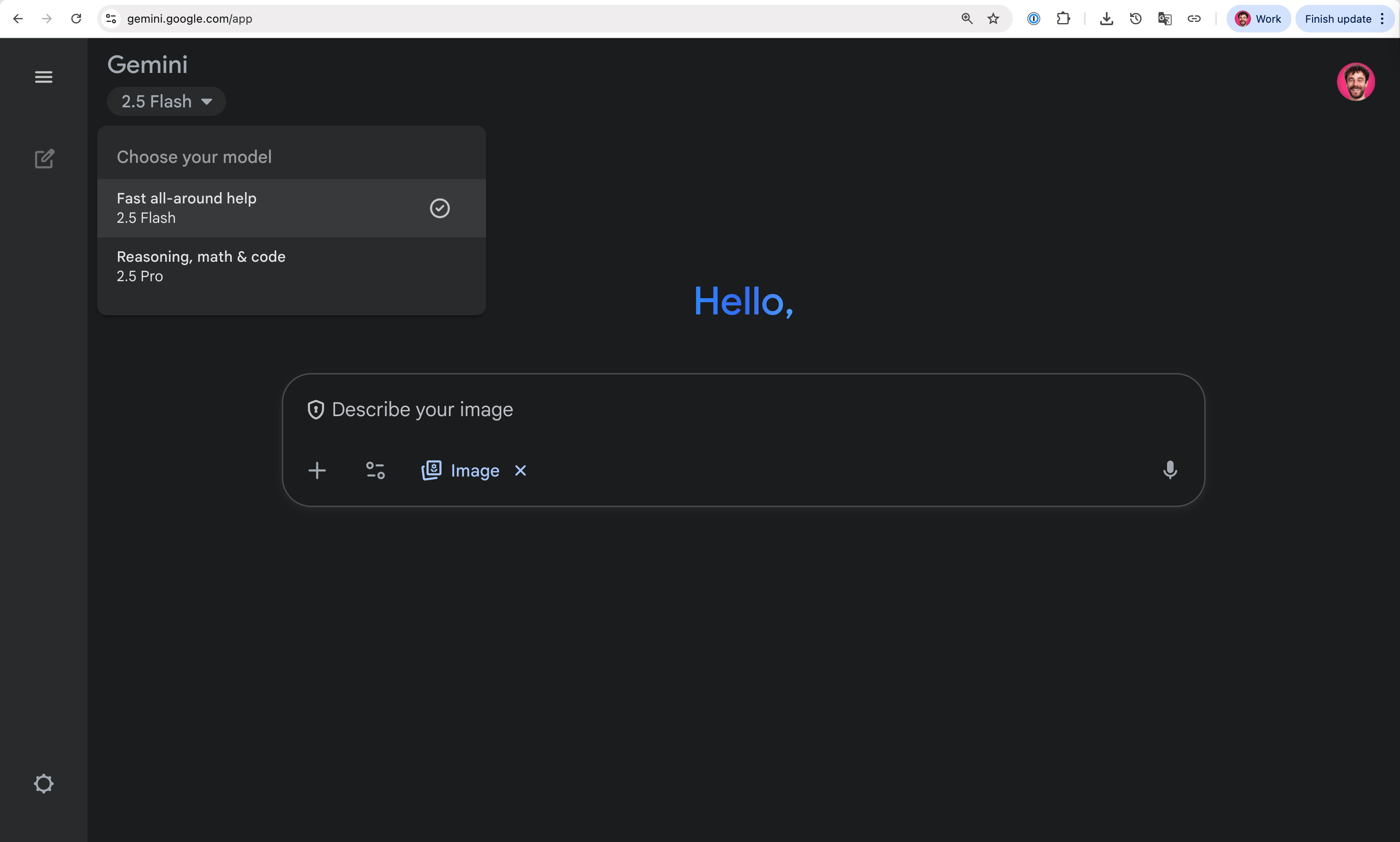
Task: Select the 2.5 Flash checkmark option
Action: [x=440, y=208]
